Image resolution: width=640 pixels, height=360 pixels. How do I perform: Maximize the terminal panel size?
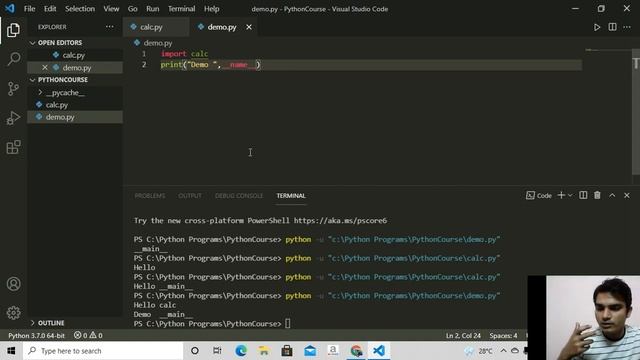pyautogui.click(x=612, y=196)
